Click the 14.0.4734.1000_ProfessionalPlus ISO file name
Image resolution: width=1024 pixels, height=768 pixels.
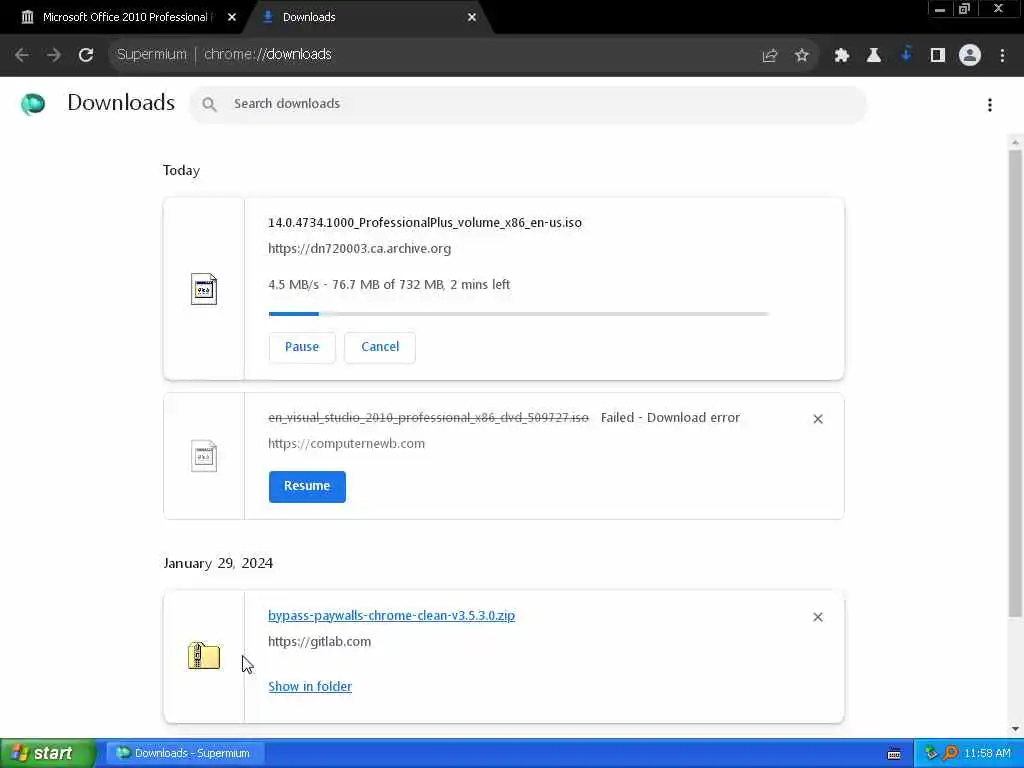(x=425, y=223)
